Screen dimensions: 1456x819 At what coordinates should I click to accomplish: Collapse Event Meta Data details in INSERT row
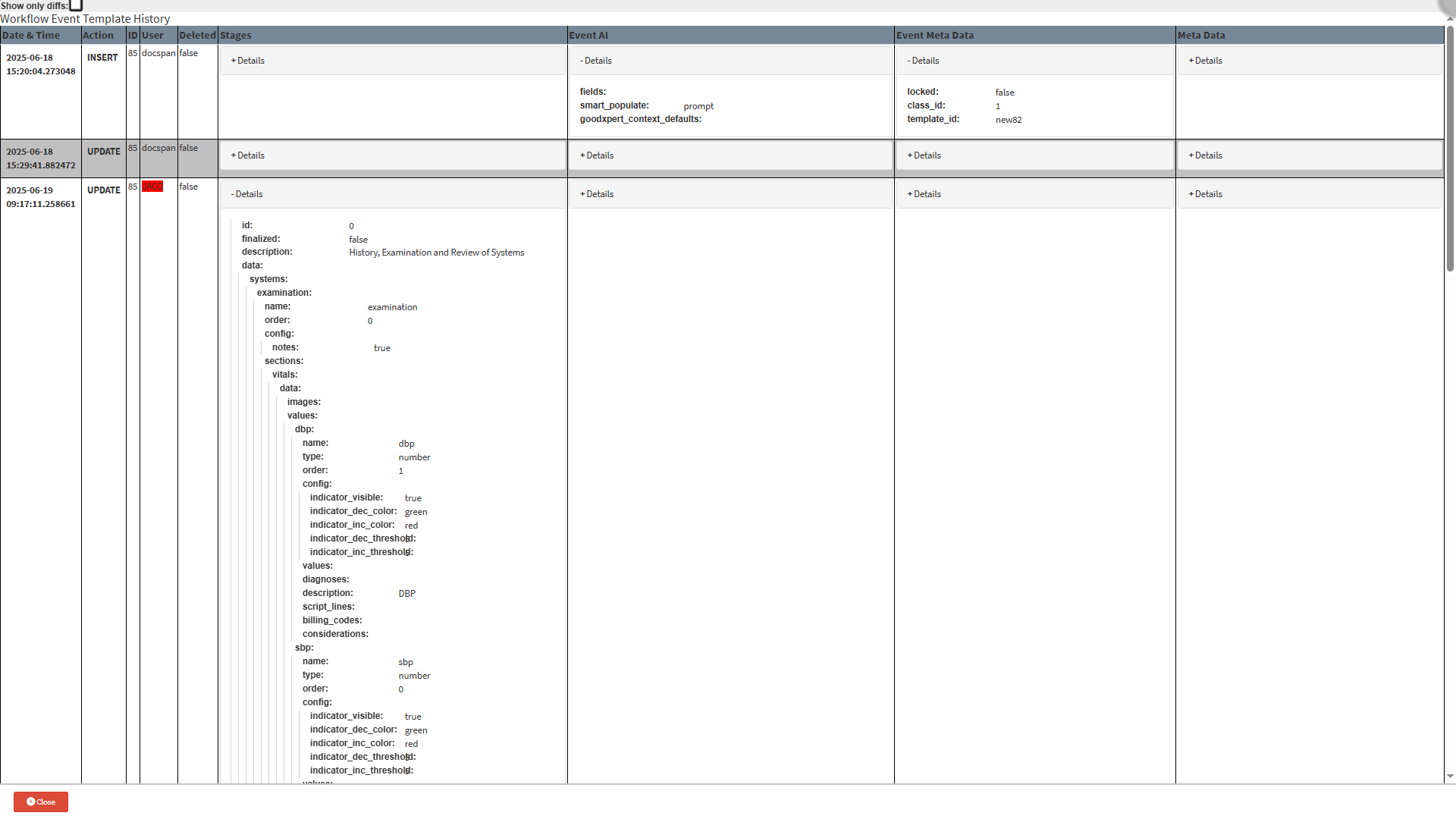(923, 61)
